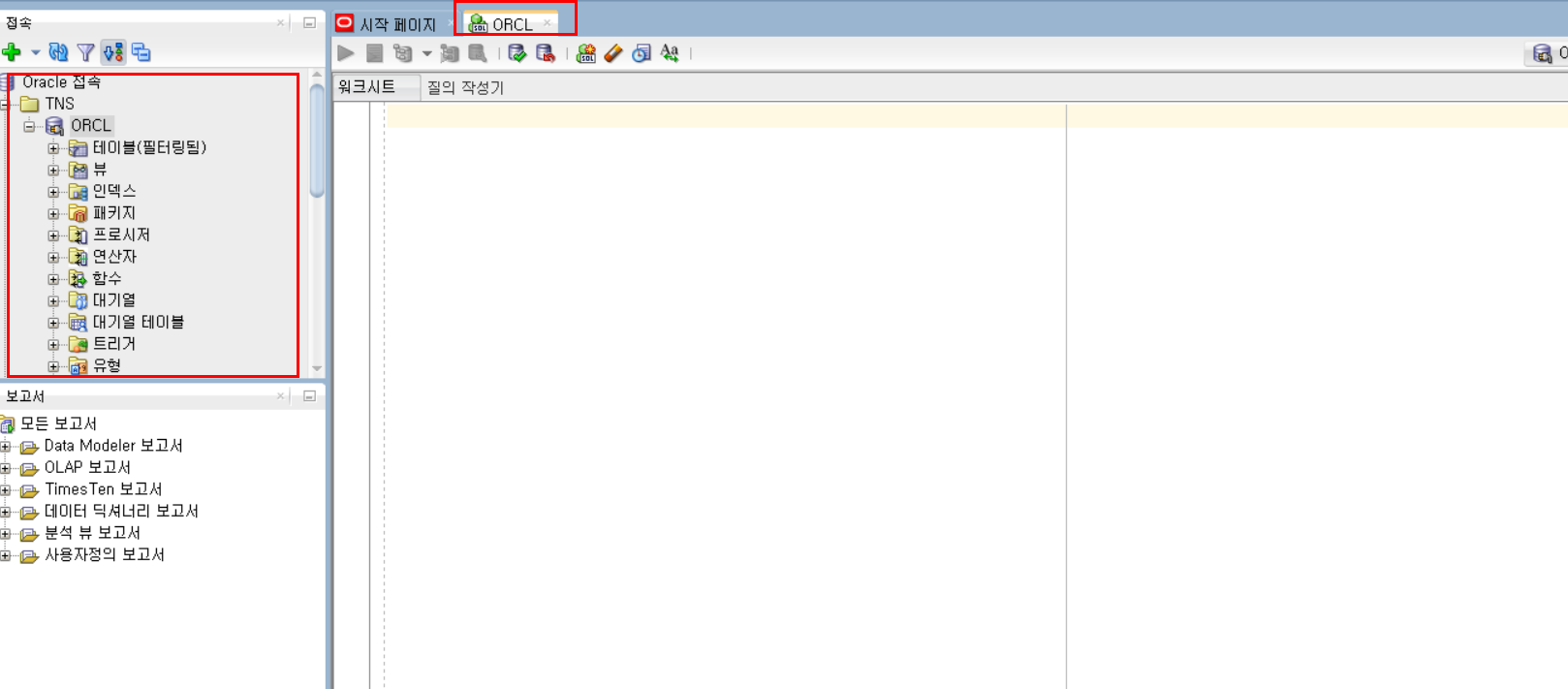Viewport: 1568px width, 689px height.
Task: Click the Run Script toolbar icon
Action: 374,53
